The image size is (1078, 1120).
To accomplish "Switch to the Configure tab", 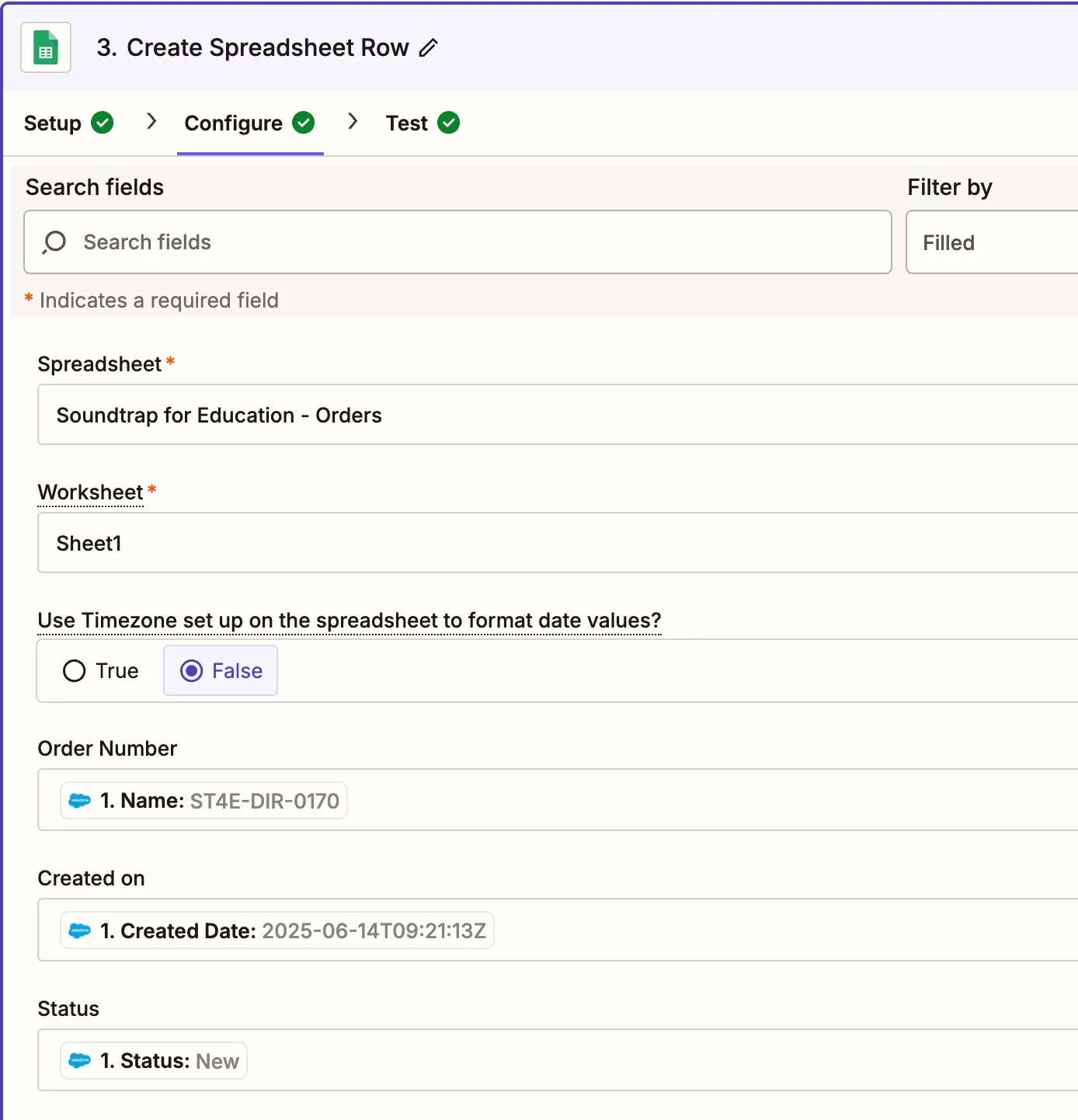I will (249, 123).
